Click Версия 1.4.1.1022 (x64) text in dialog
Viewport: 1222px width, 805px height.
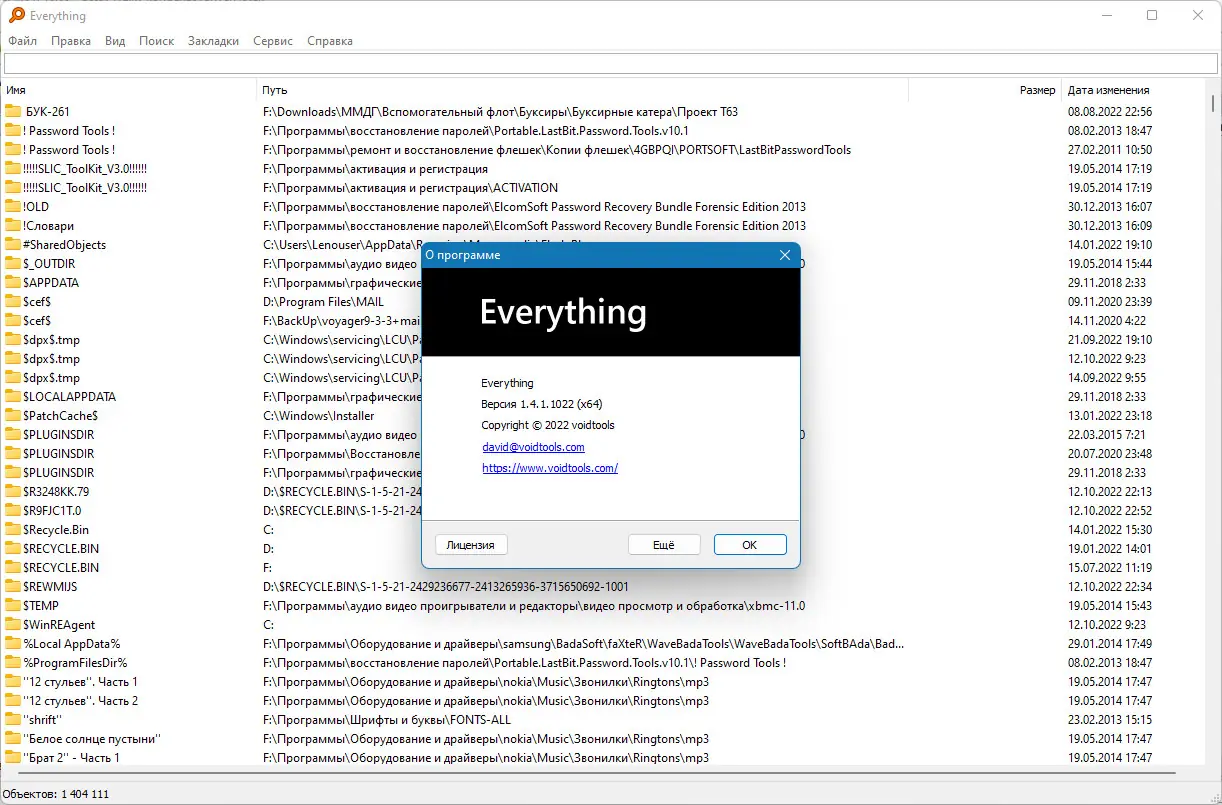541,404
